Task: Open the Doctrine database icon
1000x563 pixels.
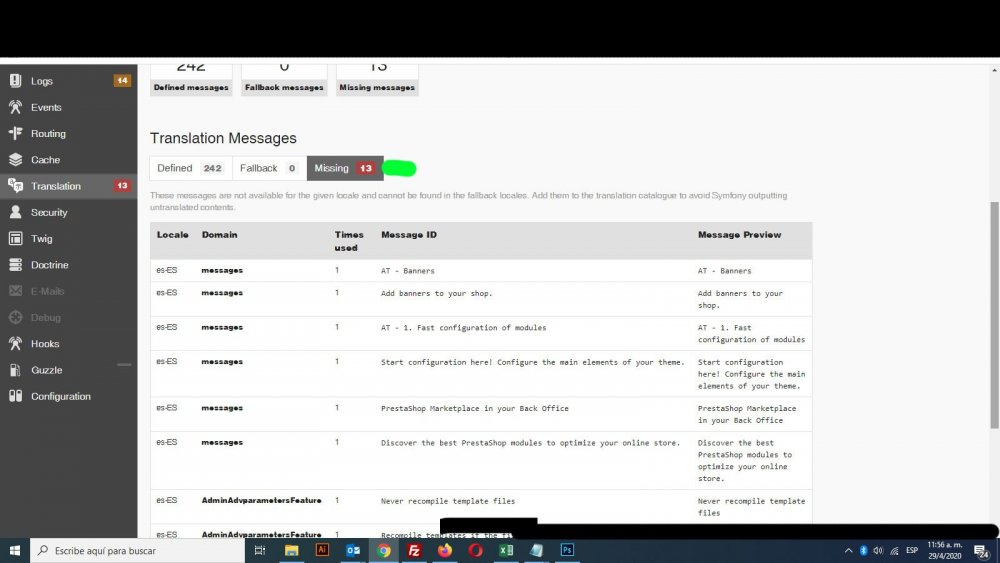Action: 15,265
